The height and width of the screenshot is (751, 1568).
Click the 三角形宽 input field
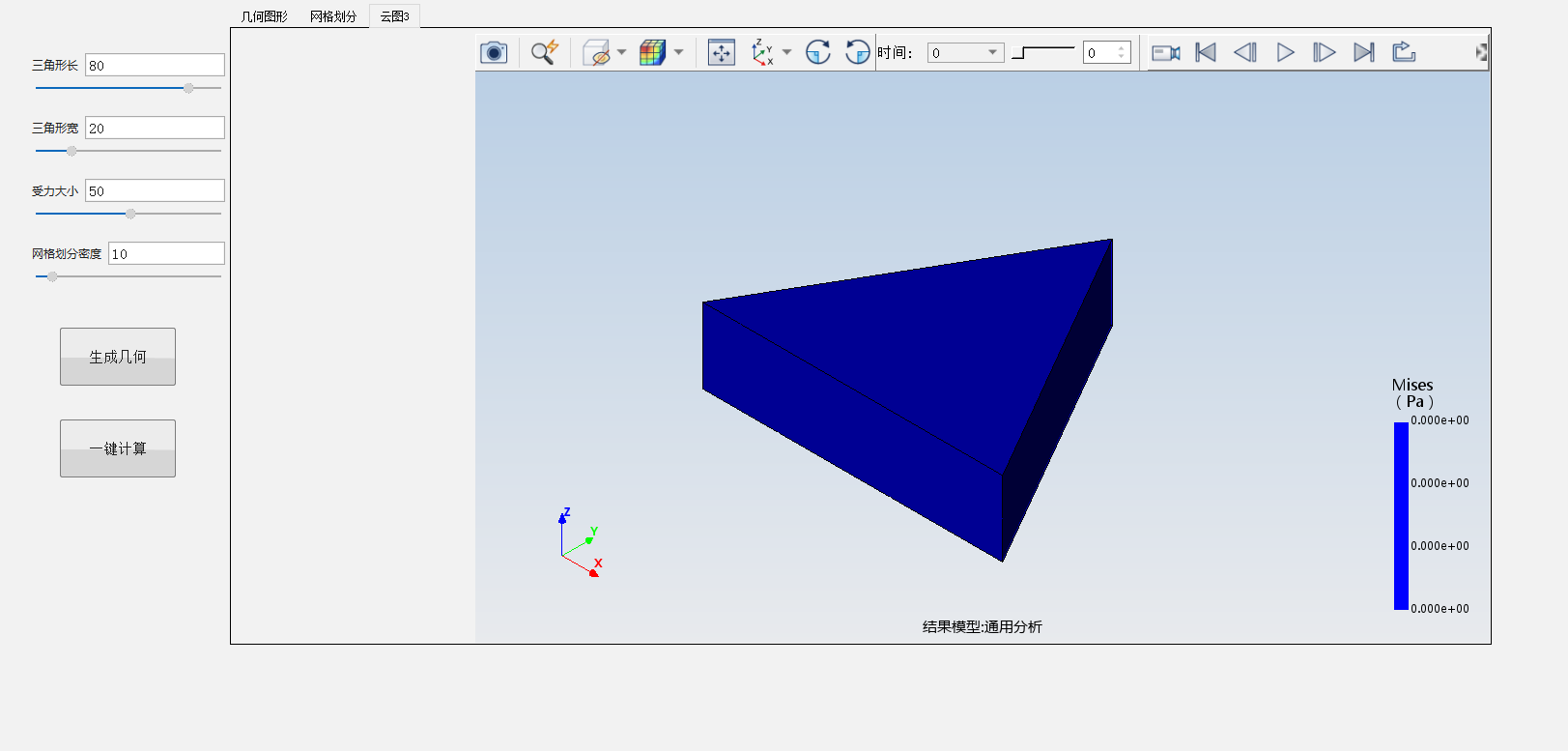pos(155,128)
